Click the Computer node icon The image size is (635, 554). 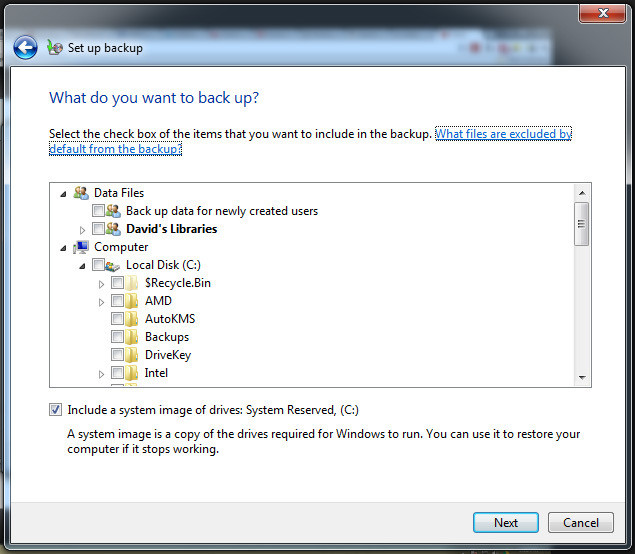tap(81, 247)
